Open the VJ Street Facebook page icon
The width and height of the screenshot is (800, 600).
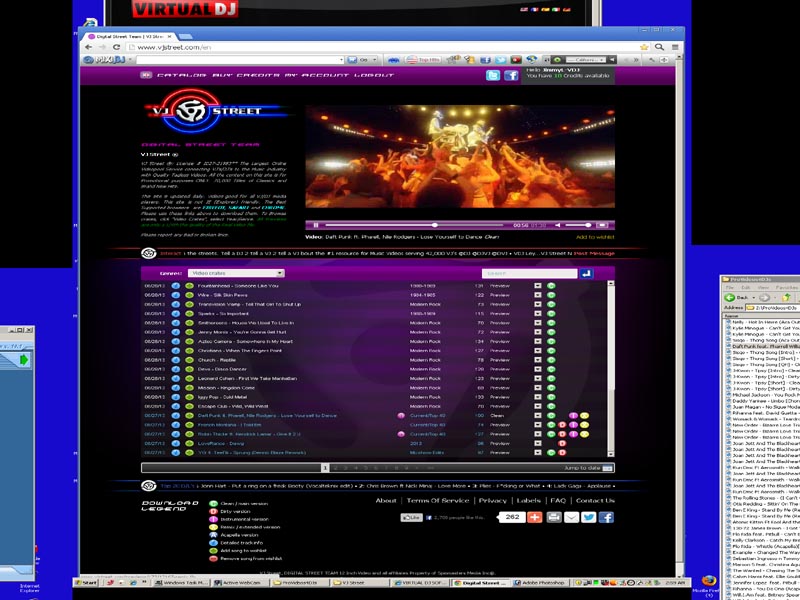coord(511,76)
